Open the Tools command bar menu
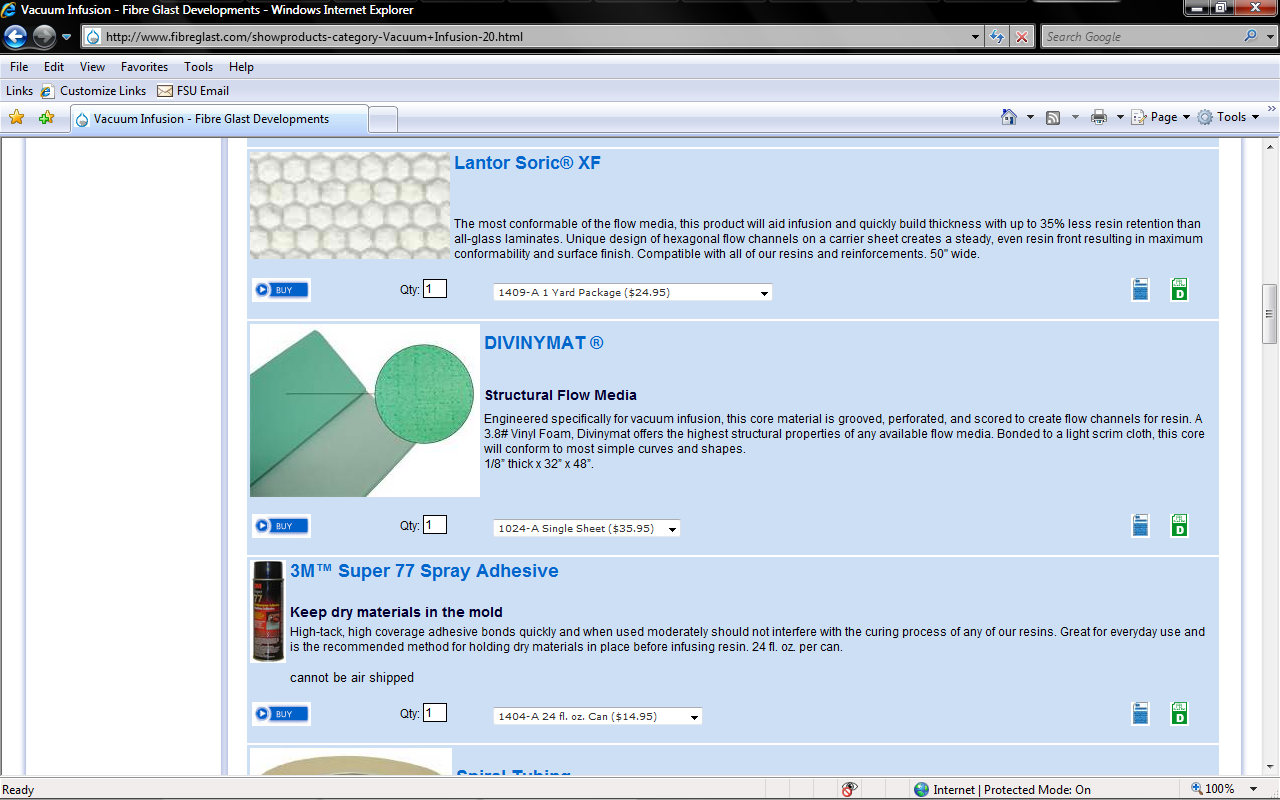The height and width of the screenshot is (800, 1280). pyautogui.click(x=1229, y=117)
